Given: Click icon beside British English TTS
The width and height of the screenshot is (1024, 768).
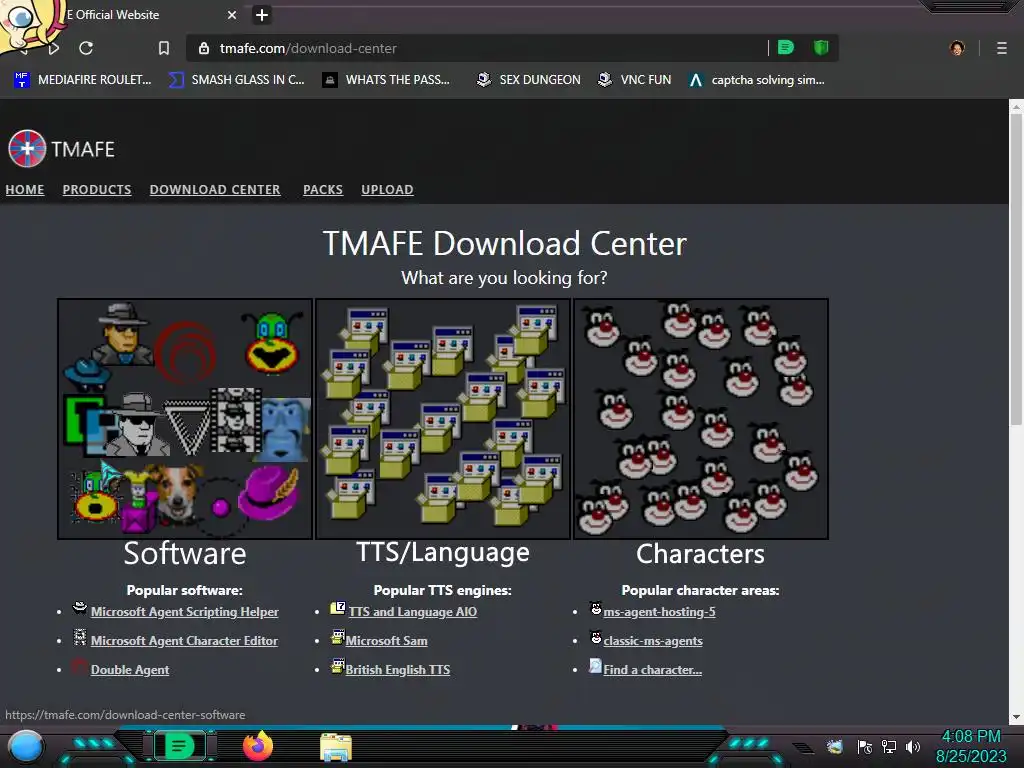Looking at the screenshot, I should tap(338, 665).
